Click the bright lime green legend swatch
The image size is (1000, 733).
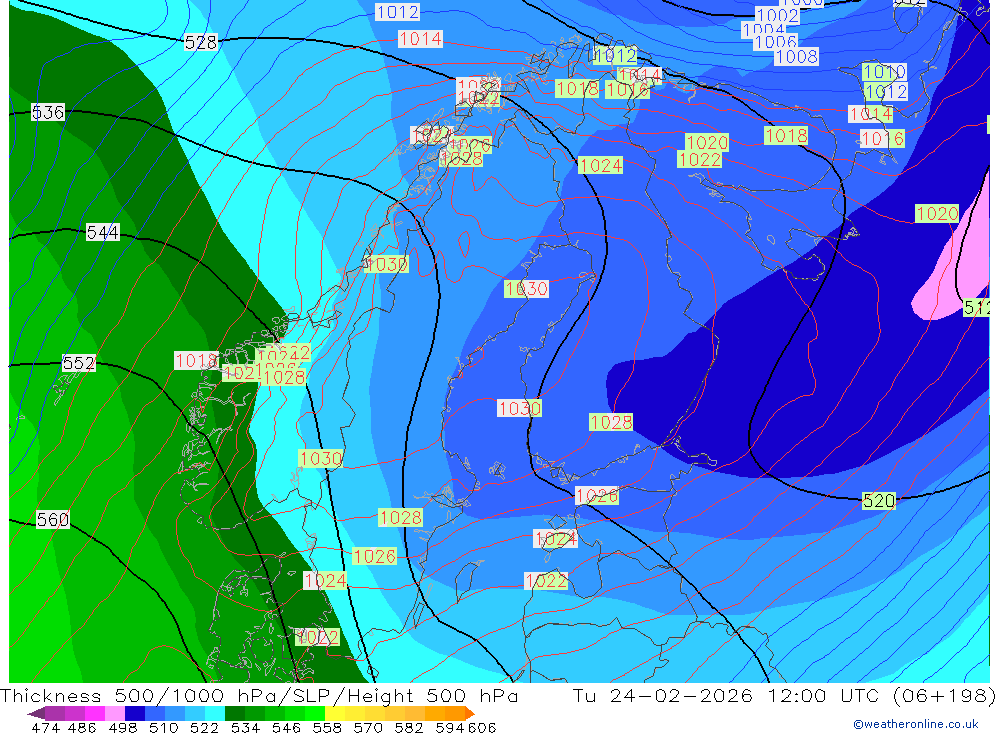315,713
